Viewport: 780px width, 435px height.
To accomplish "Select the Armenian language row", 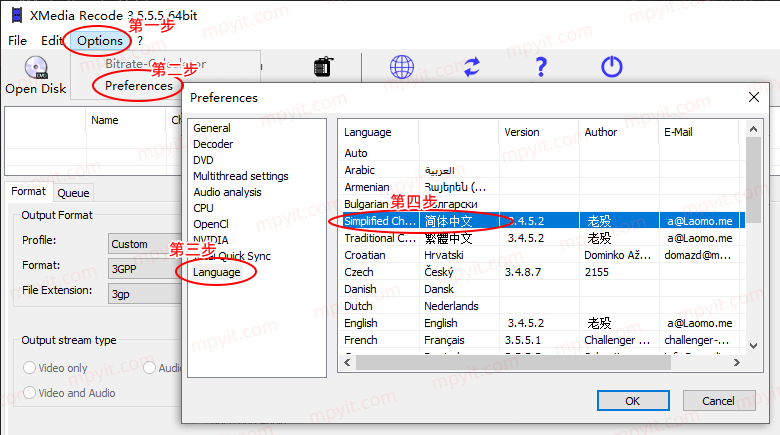I will click(x=542, y=187).
